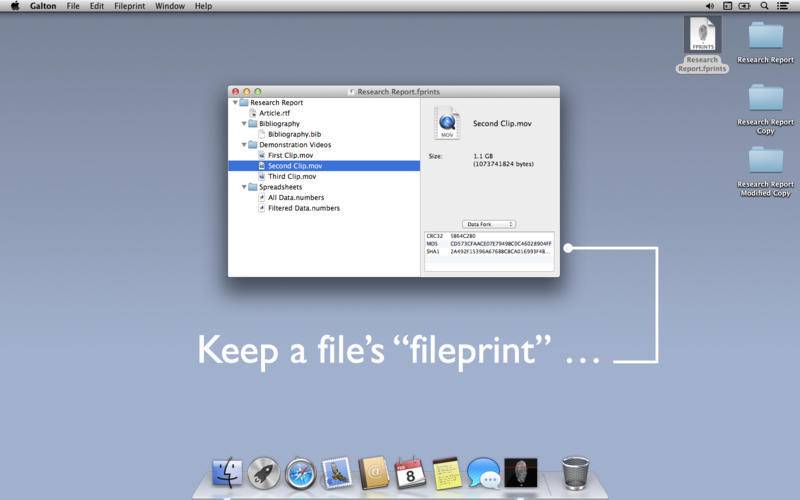Collapse the Research Report root folder

pos(235,103)
